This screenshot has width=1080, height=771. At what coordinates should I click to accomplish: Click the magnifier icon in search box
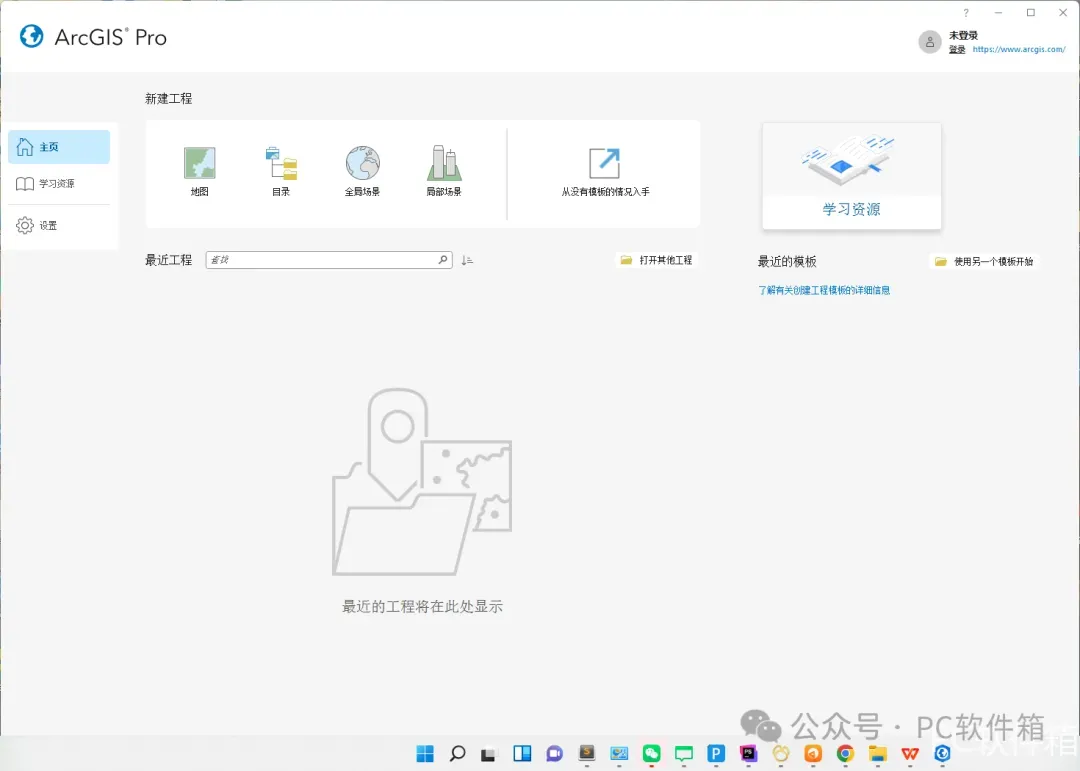pyautogui.click(x=443, y=260)
